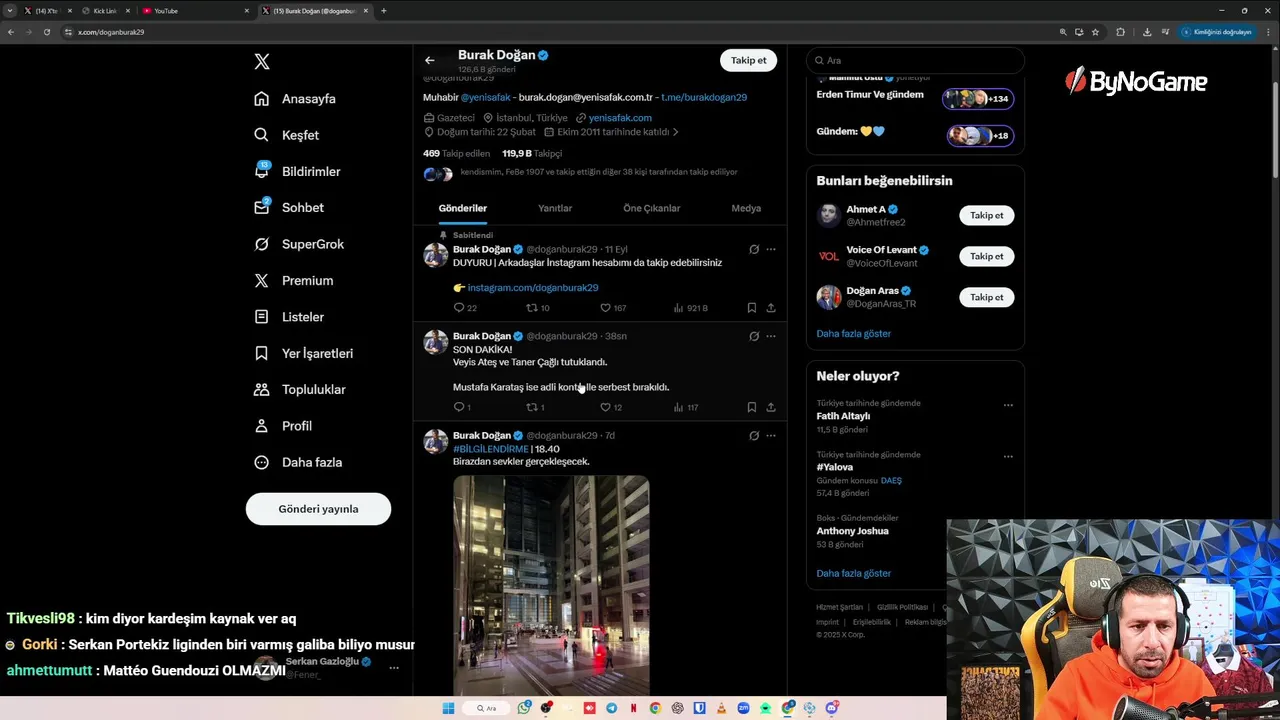Click the Gönderi yayınla button

(x=318, y=509)
